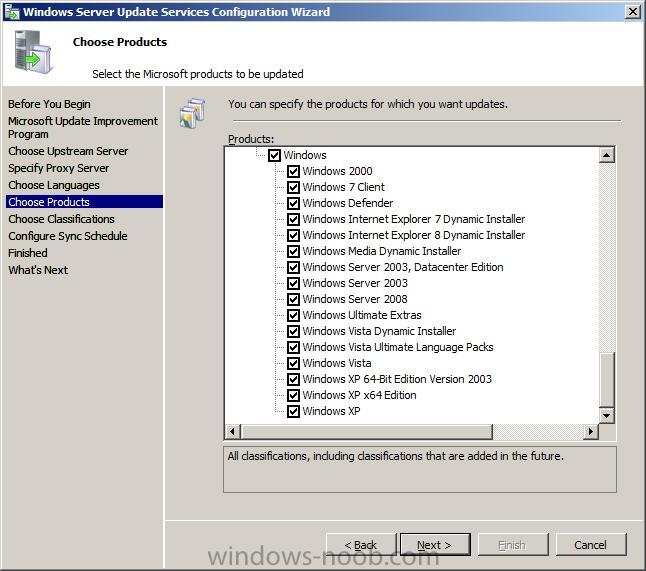
Task: Click the Finish button
Action: [513, 545]
